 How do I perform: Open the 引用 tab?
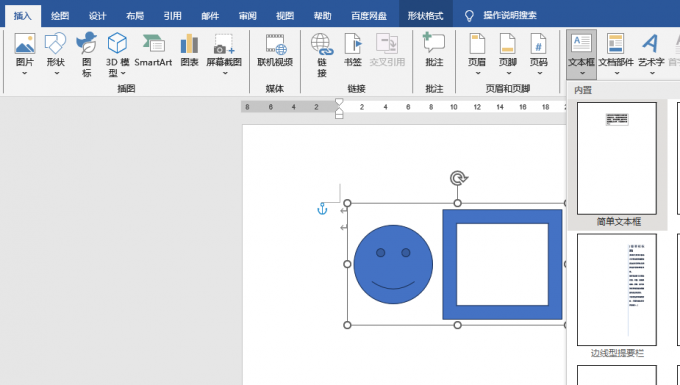(172, 16)
